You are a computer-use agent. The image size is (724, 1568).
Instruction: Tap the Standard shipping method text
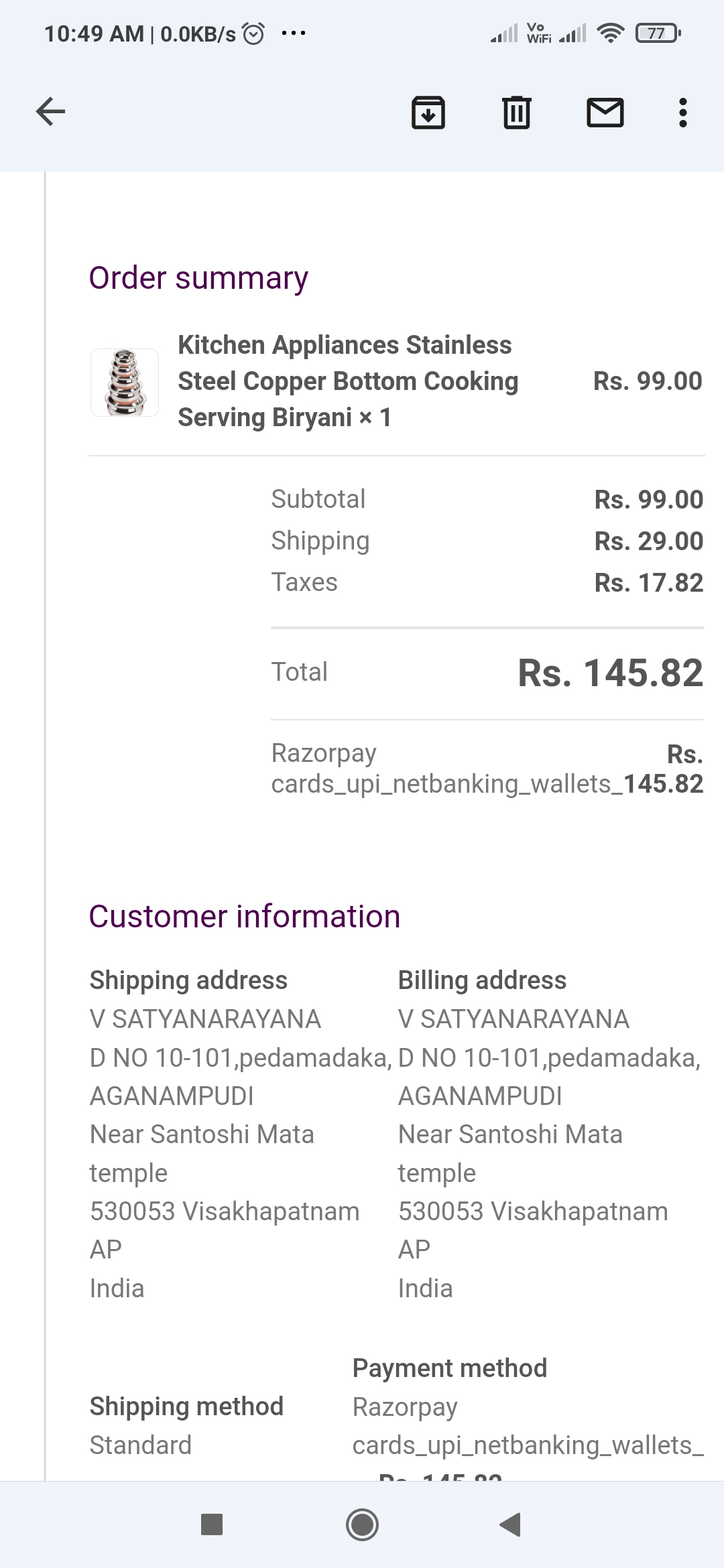[141, 1445]
